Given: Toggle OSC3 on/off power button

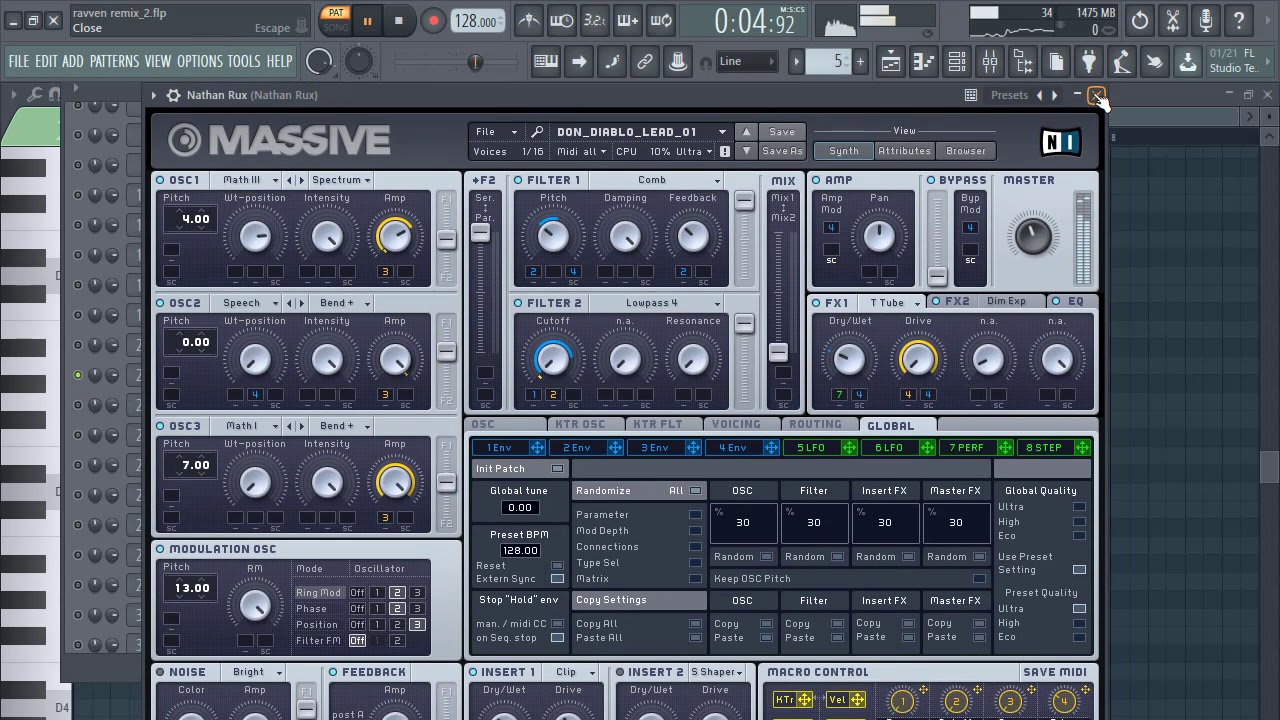Looking at the screenshot, I should [x=160, y=426].
